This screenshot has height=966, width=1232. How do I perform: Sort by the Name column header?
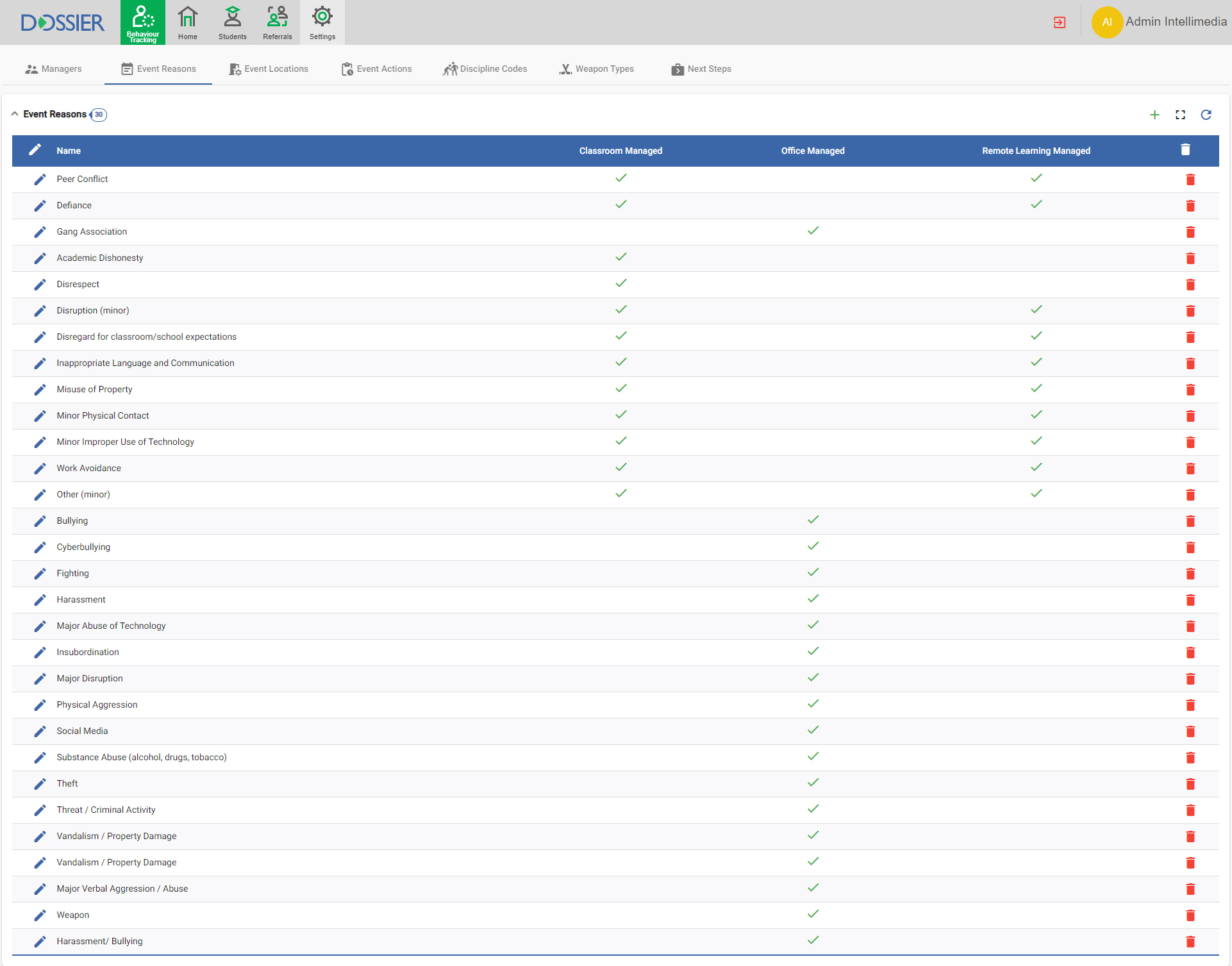coord(69,151)
